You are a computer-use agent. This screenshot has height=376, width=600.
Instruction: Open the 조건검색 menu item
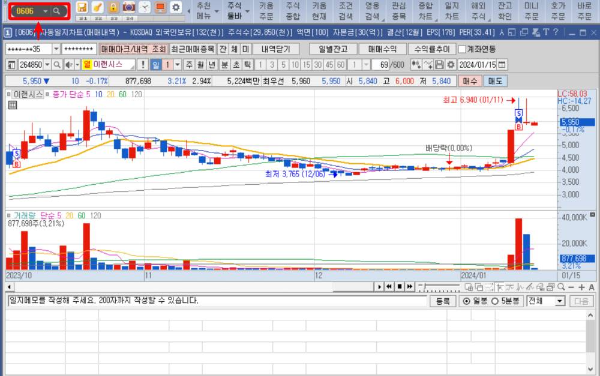click(x=346, y=11)
